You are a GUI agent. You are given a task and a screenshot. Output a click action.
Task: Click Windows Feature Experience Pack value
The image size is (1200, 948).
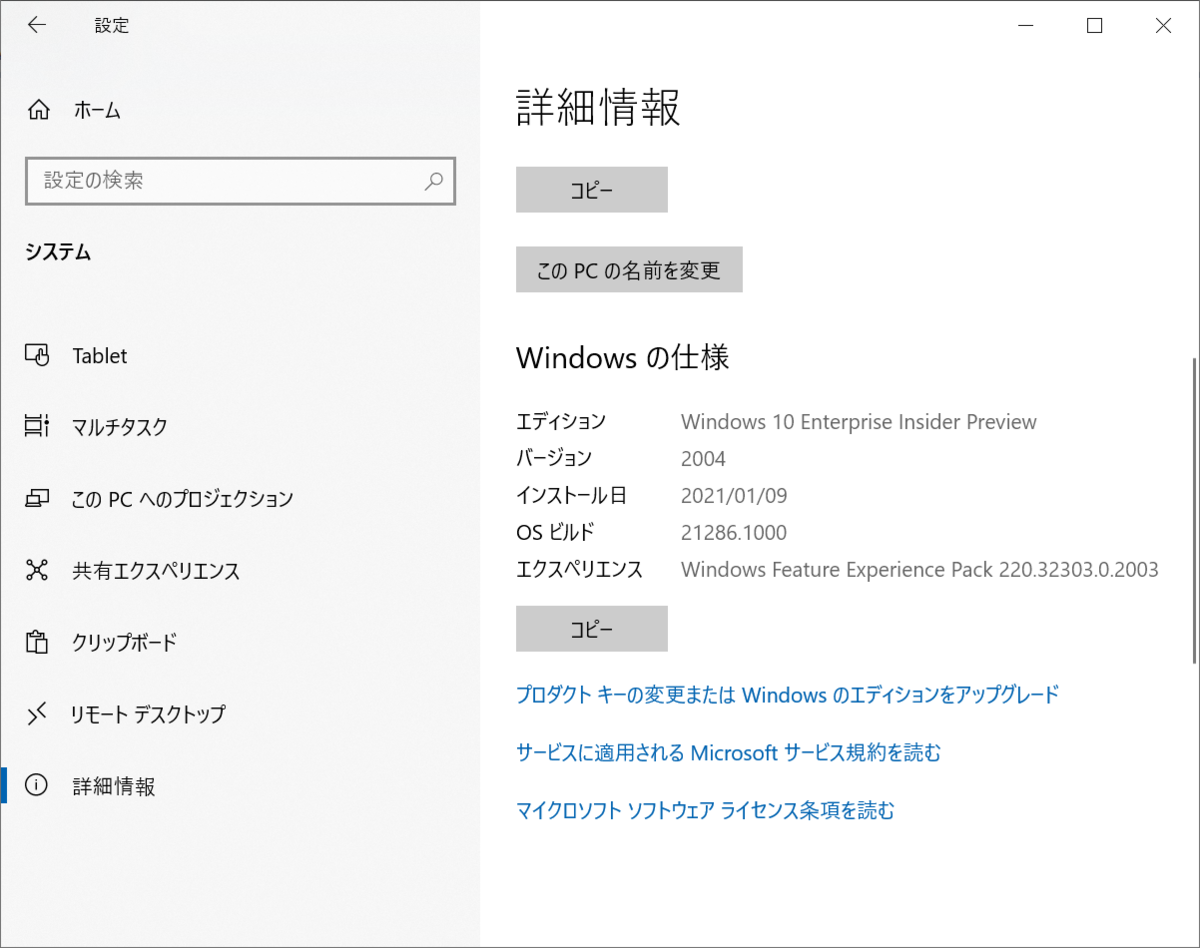(x=920, y=570)
